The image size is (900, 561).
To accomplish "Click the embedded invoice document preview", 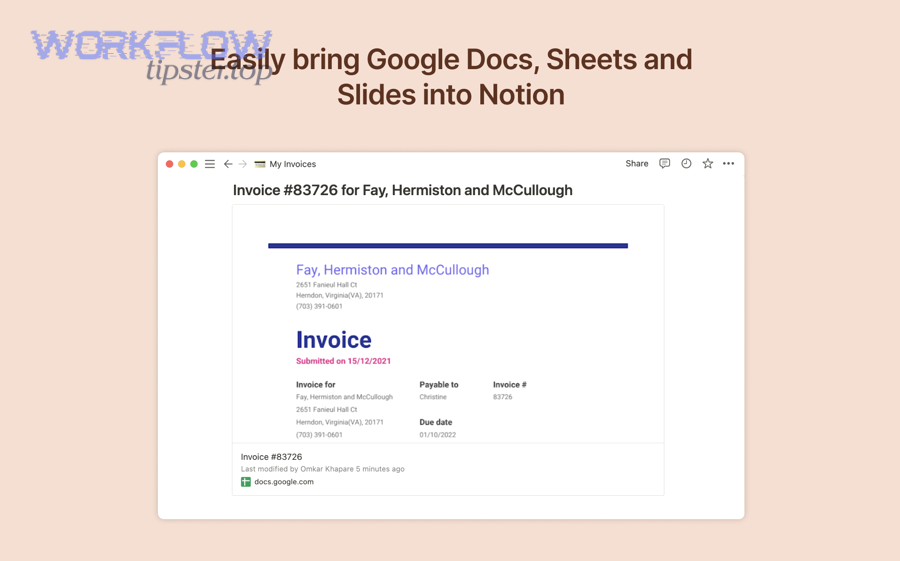I will point(448,324).
